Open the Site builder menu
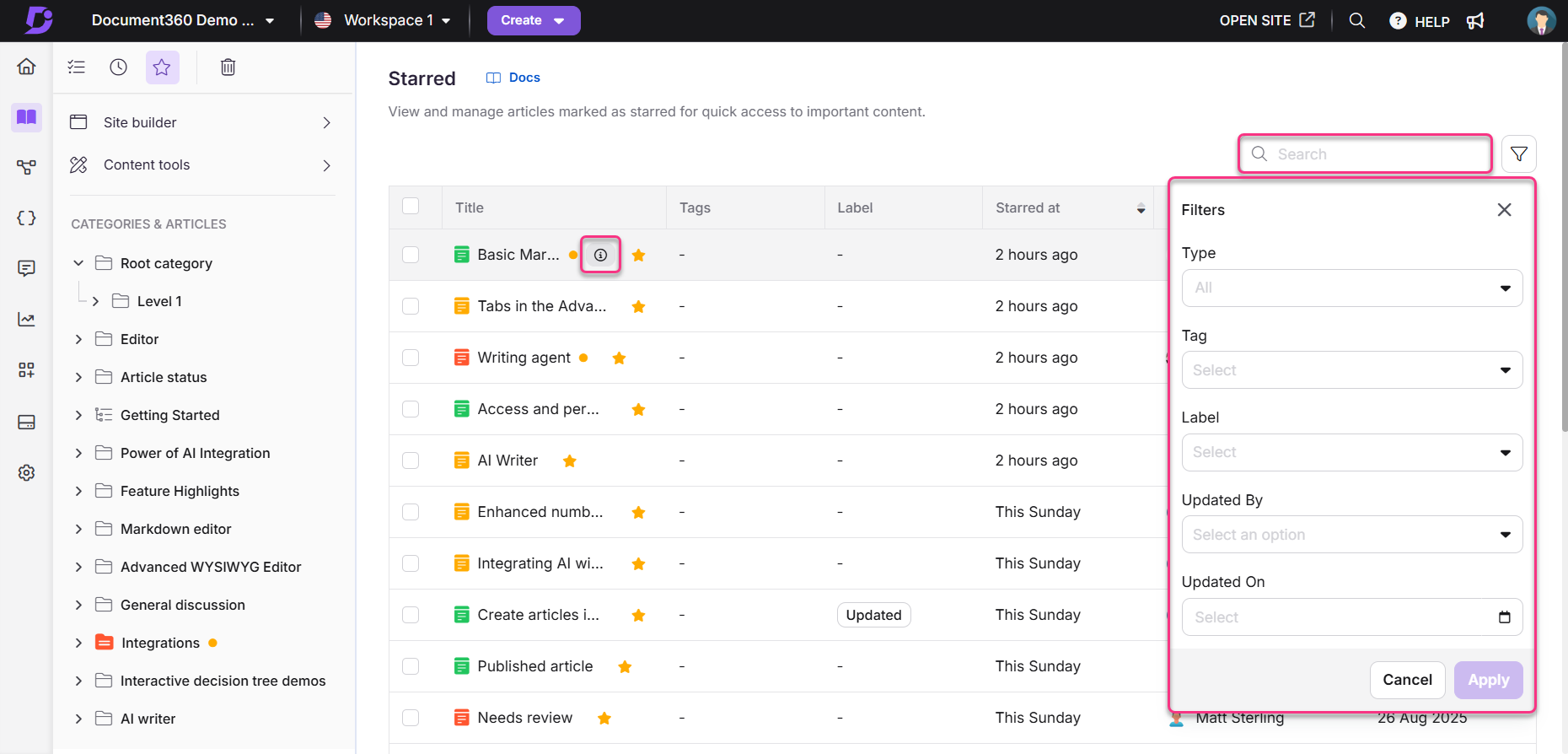This screenshot has width=1568, height=754. [x=201, y=122]
